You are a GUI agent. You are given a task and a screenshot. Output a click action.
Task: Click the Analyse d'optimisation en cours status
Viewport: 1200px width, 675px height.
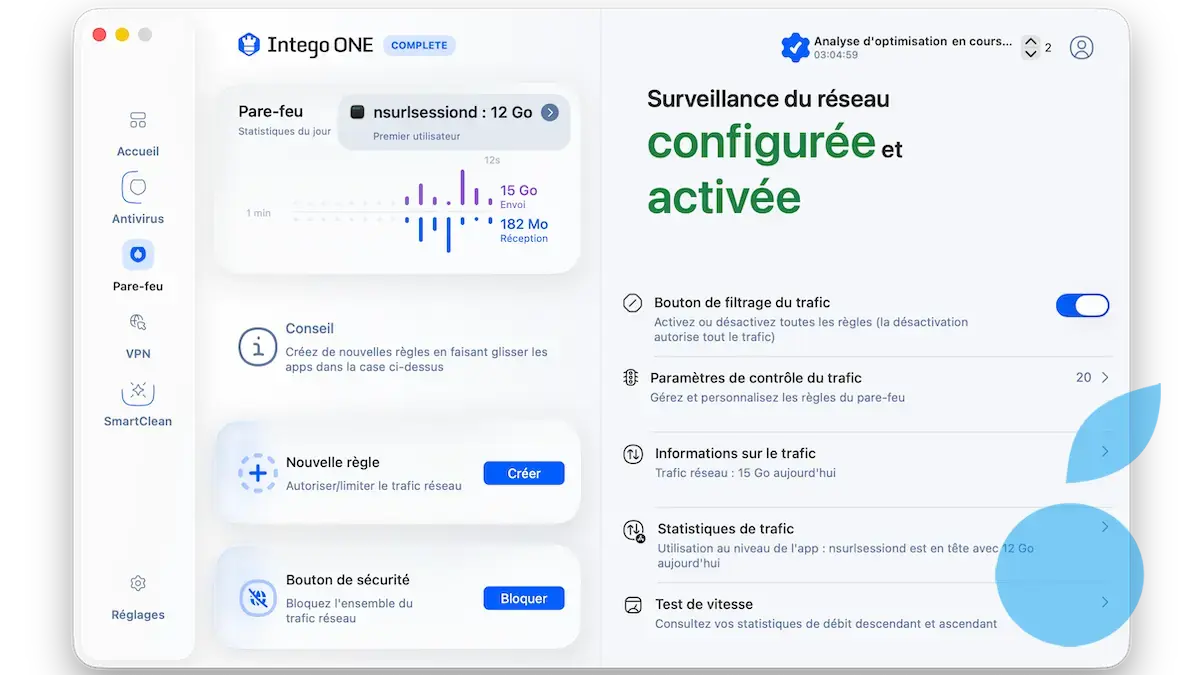(x=913, y=42)
